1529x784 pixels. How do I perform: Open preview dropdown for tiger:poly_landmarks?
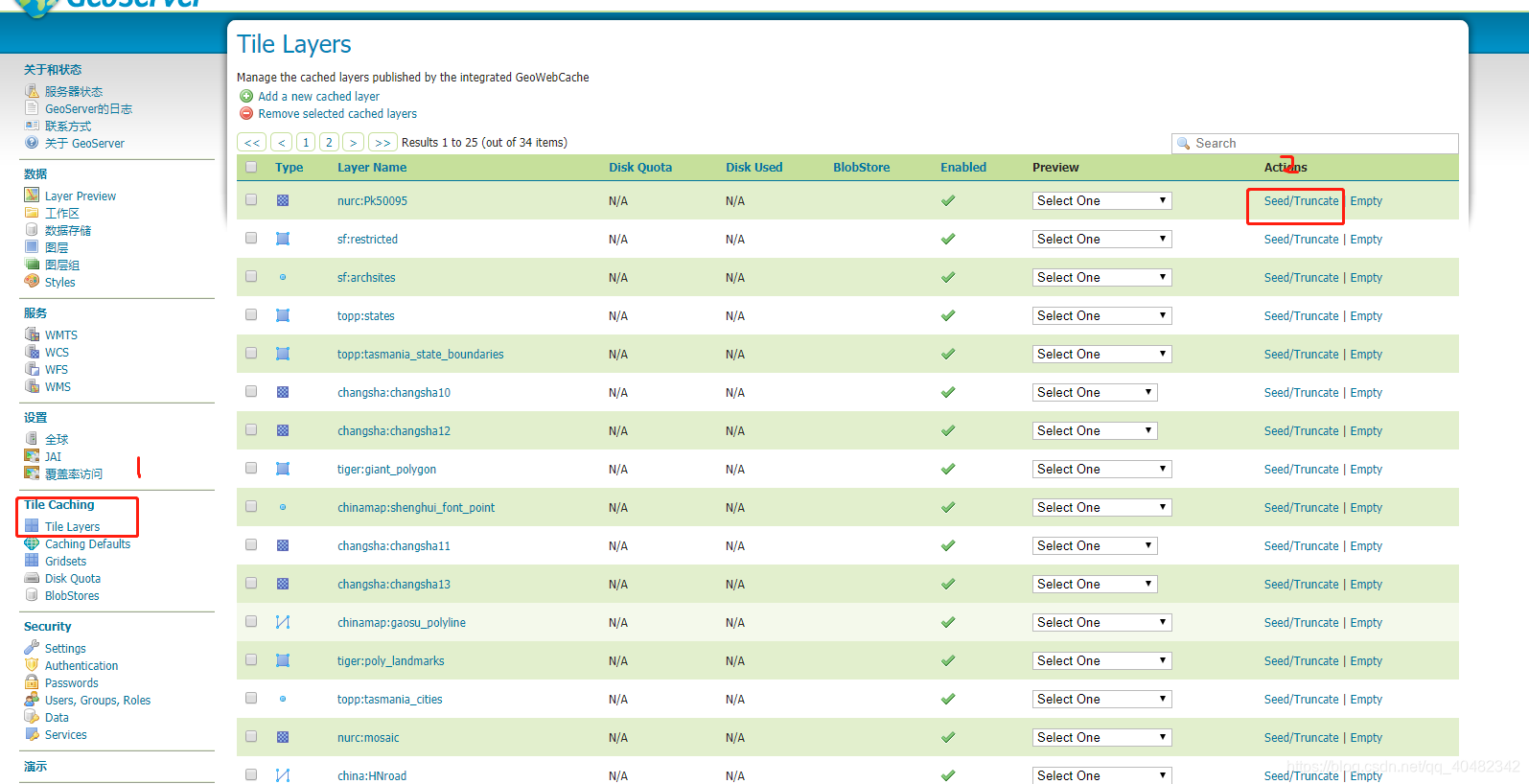pos(1101,660)
